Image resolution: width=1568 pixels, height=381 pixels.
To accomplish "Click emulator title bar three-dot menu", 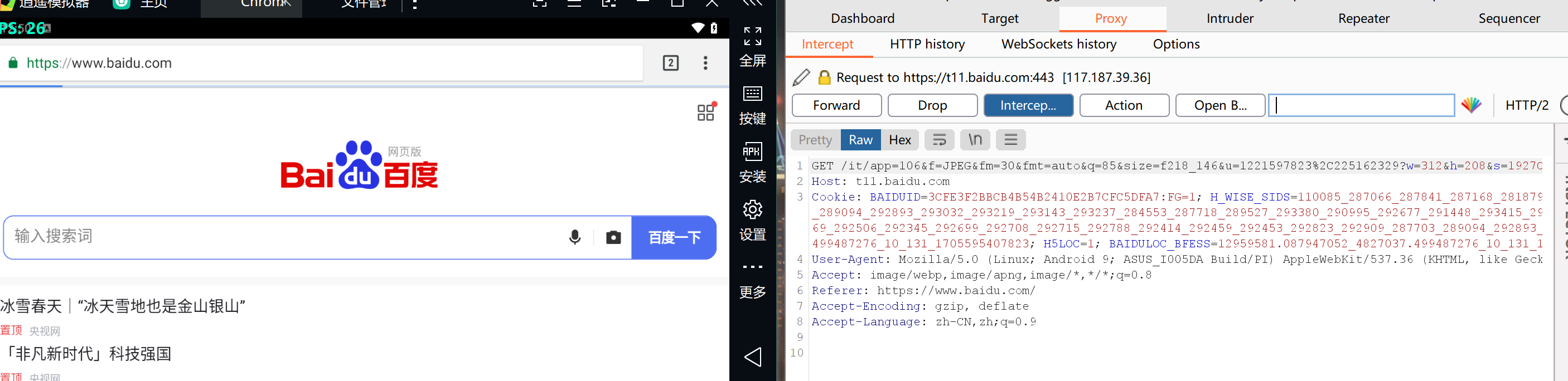I will tap(414, 4).
